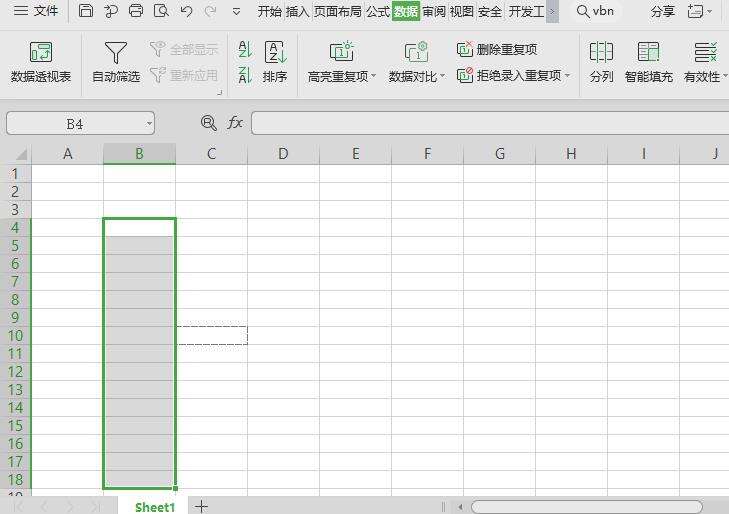Switch to the 视图 tab
The width and height of the screenshot is (729, 514).
click(x=462, y=11)
